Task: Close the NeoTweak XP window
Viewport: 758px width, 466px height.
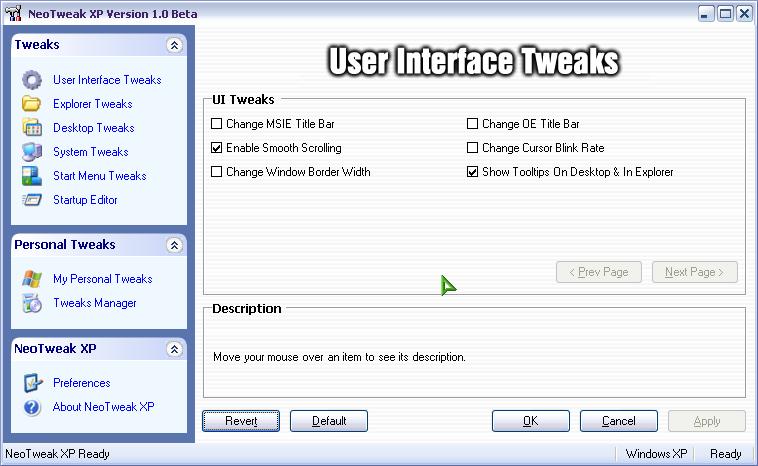Action: [x=744, y=14]
